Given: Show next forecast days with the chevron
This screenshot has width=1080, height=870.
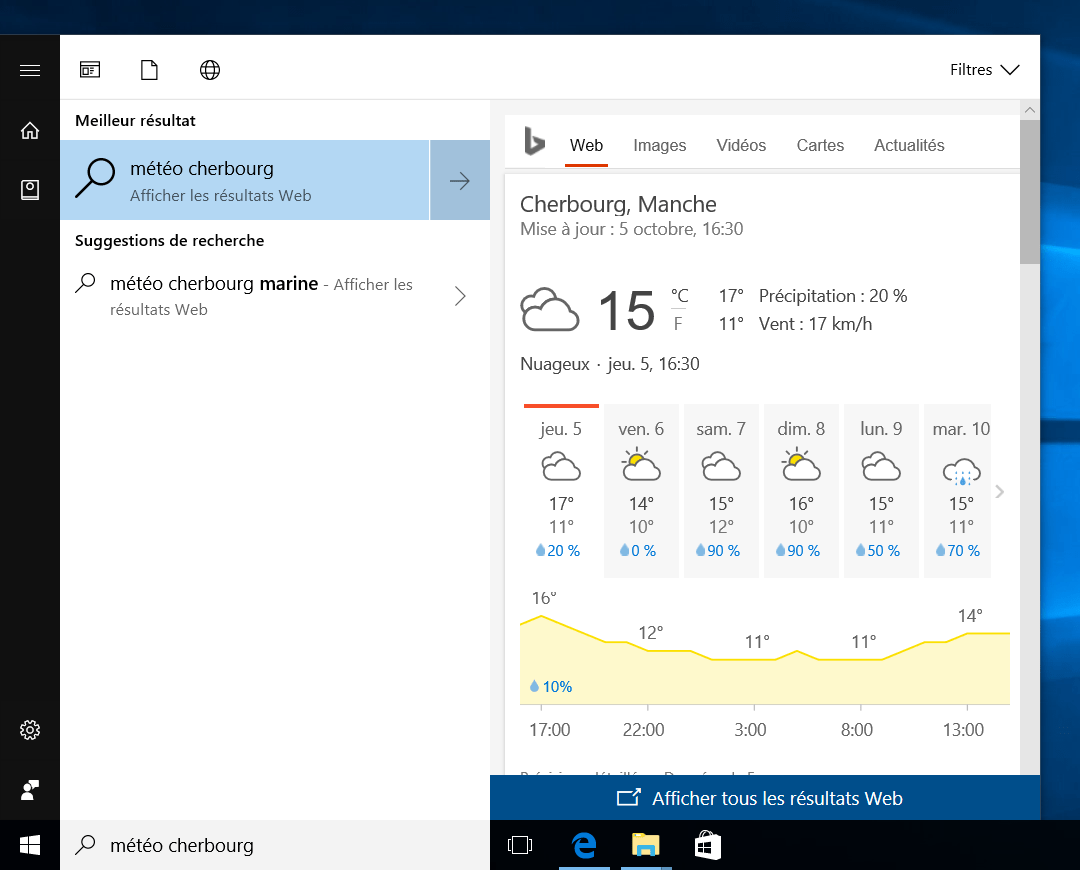Looking at the screenshot, I should 1000,492.
